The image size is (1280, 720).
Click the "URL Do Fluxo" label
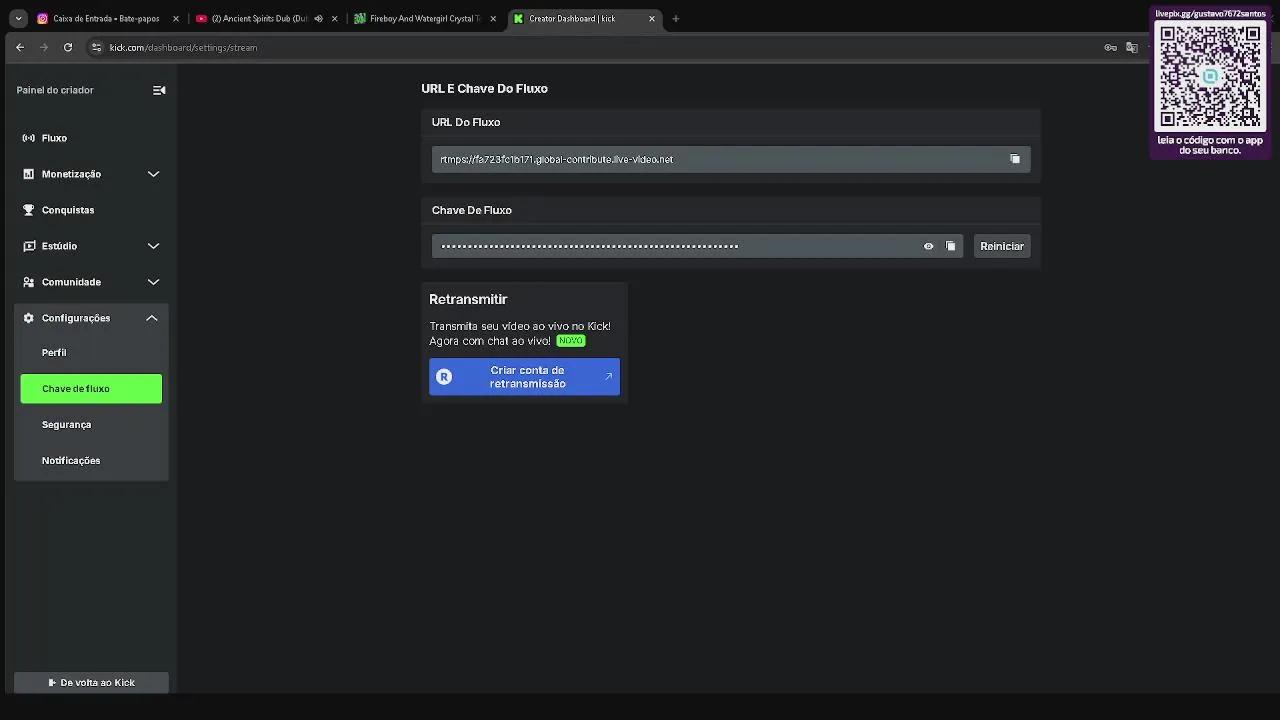[x=466, y=122]
